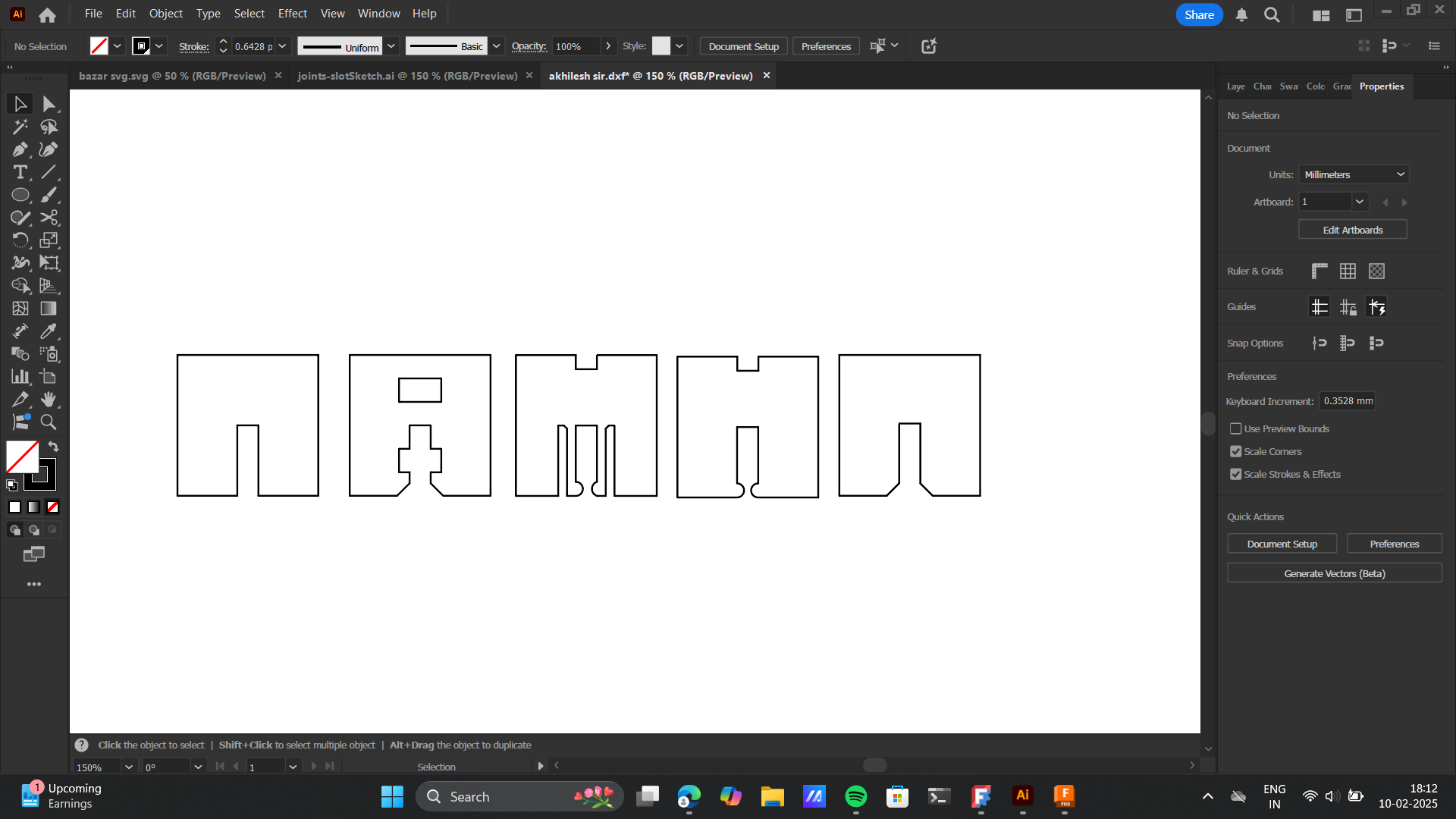Screen dimensions: 1456x819
Task: Open the Basic brush definition dropdown
Action: [x=496, y=46]
